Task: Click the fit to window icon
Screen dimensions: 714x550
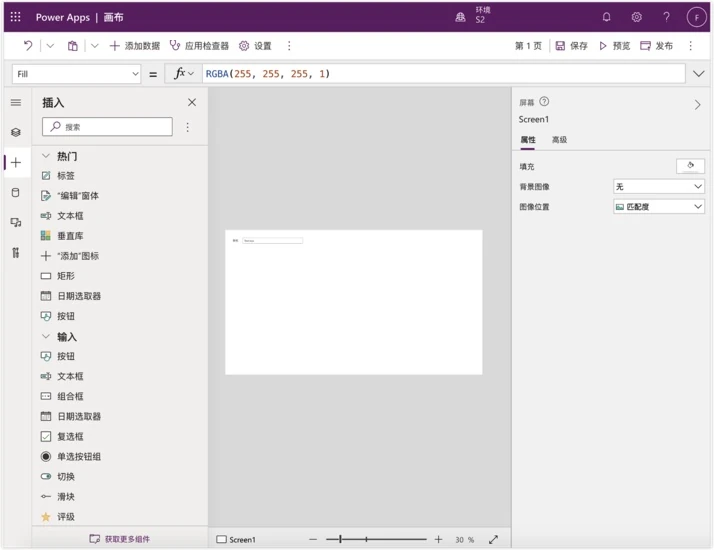Action: coord(493,540)
